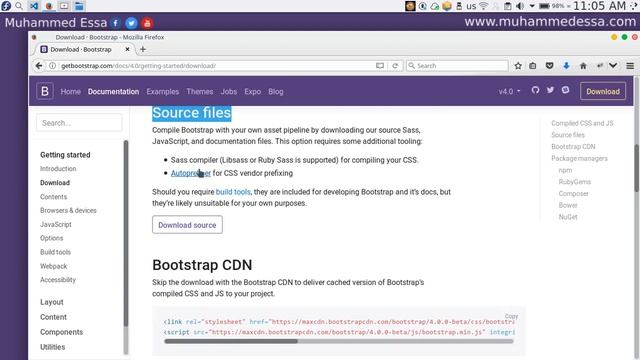Click the docs sidebar Search field

(x=79, y=123)
